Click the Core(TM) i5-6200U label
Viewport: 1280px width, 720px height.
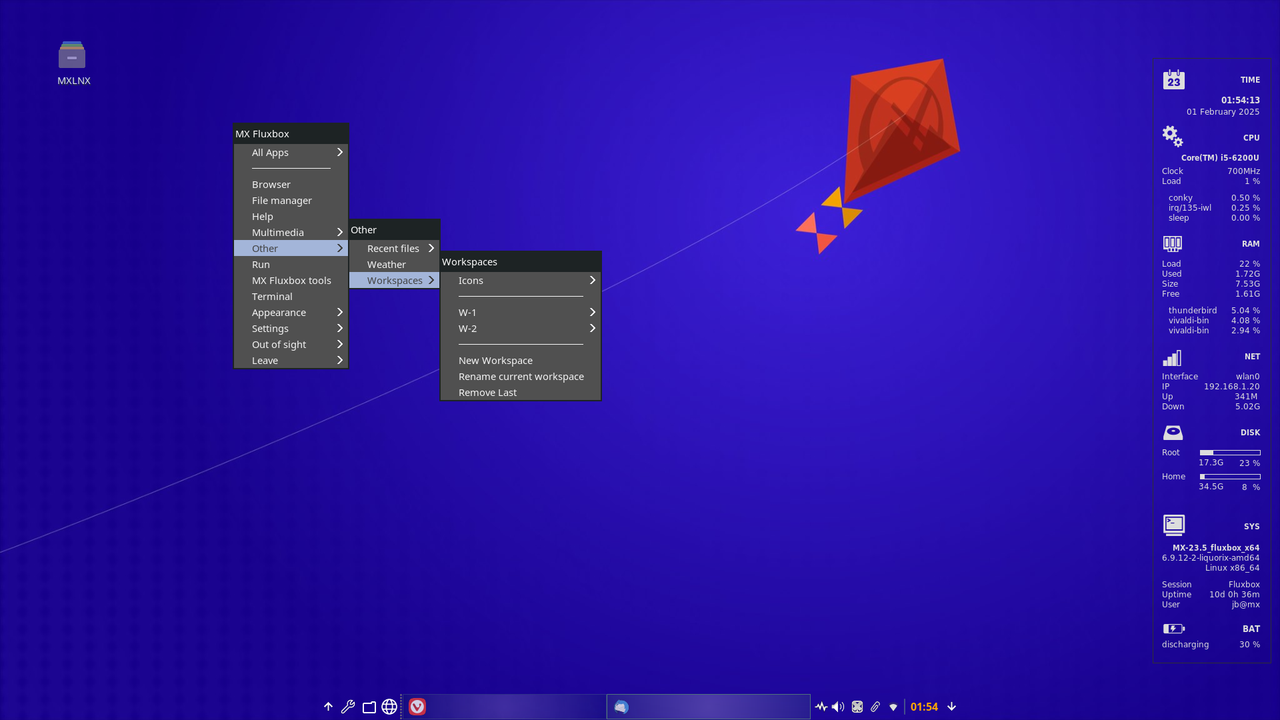click(x=1220, y=157)
